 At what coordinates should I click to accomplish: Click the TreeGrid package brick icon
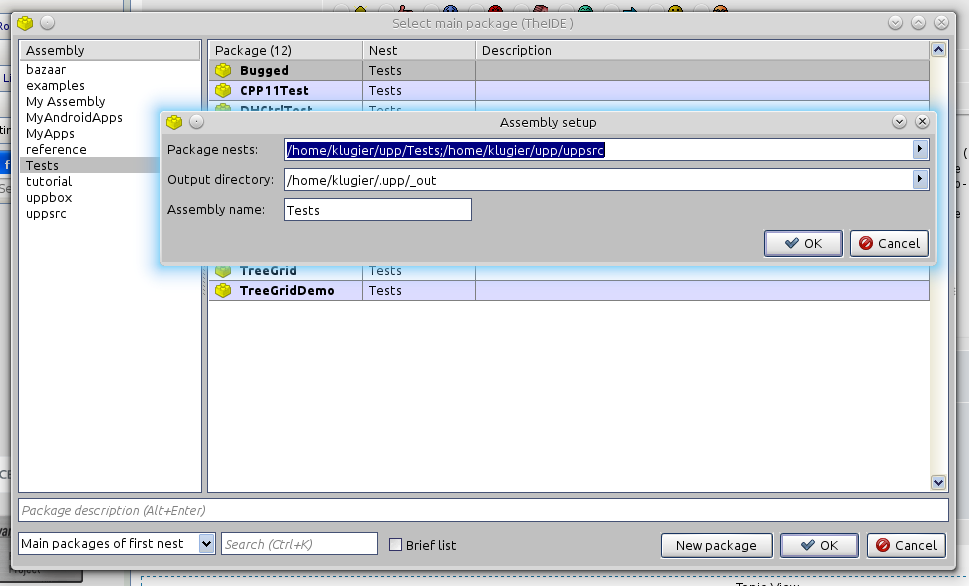point(223,271)
